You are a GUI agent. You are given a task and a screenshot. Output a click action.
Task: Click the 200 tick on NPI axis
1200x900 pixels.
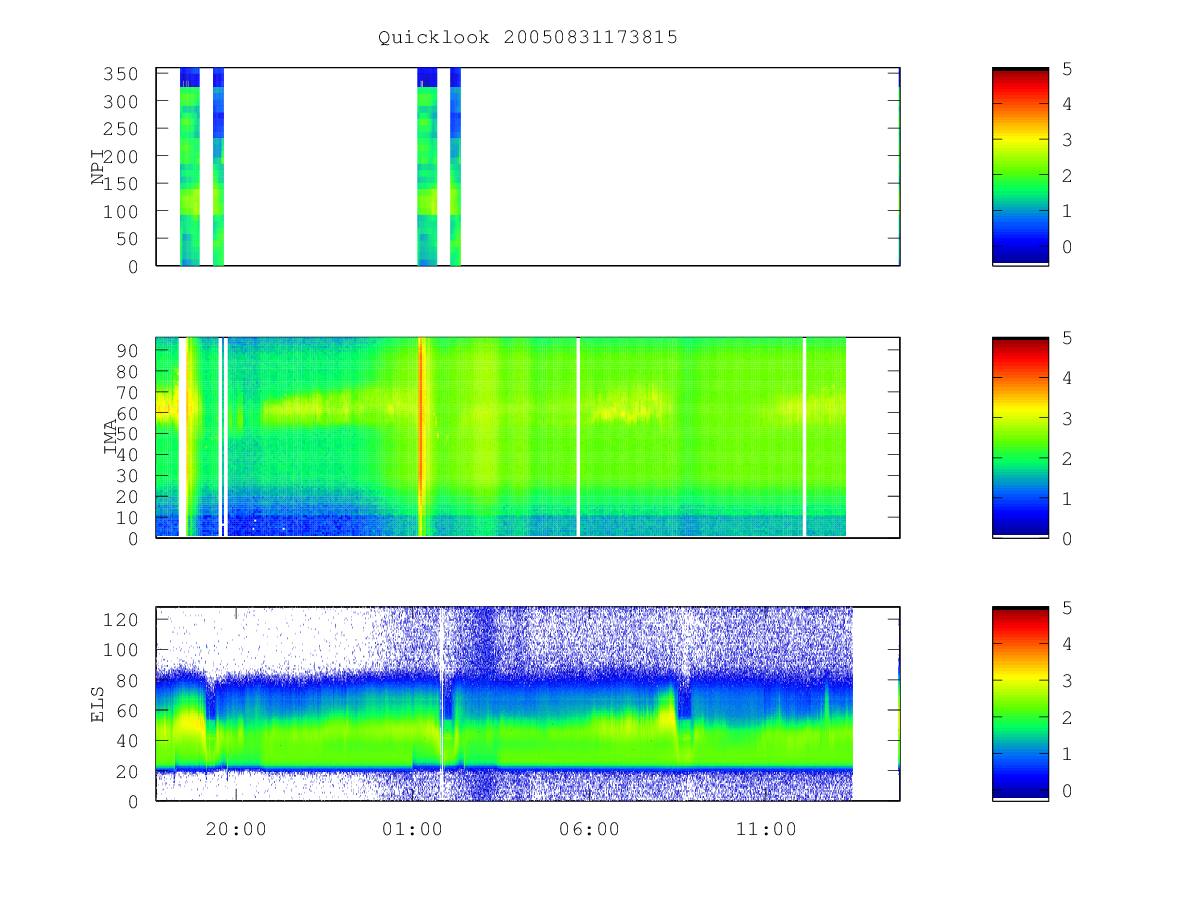pyautogui.click(x=120, y=156)
